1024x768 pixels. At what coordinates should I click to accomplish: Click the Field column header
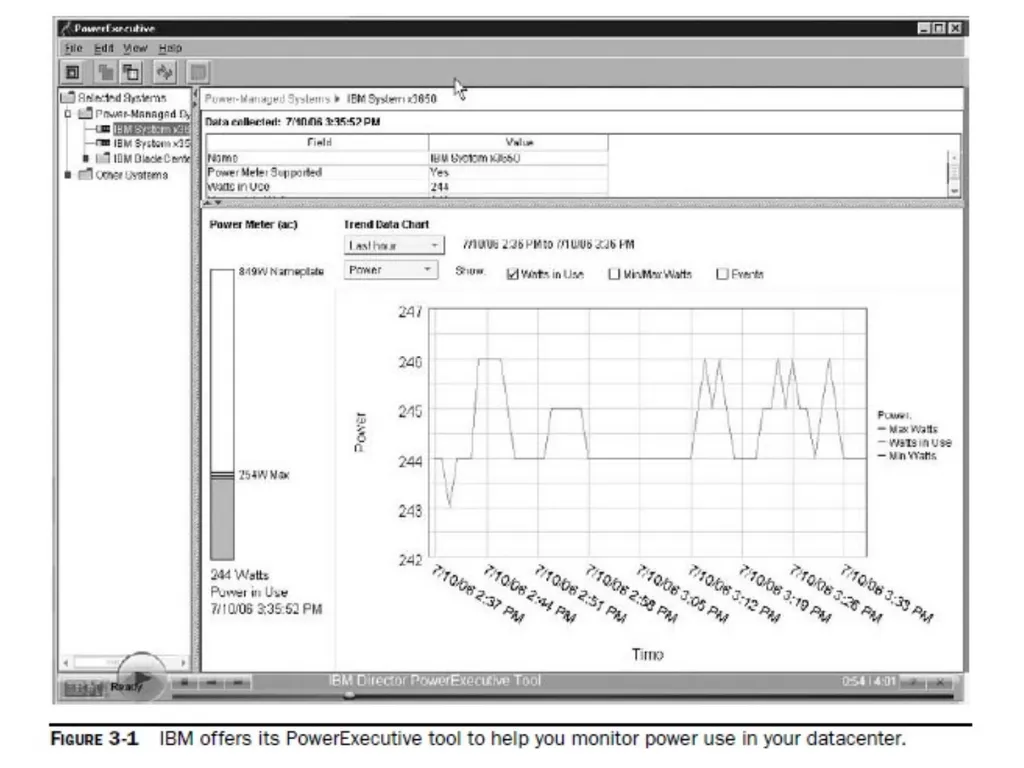point(318,142)
